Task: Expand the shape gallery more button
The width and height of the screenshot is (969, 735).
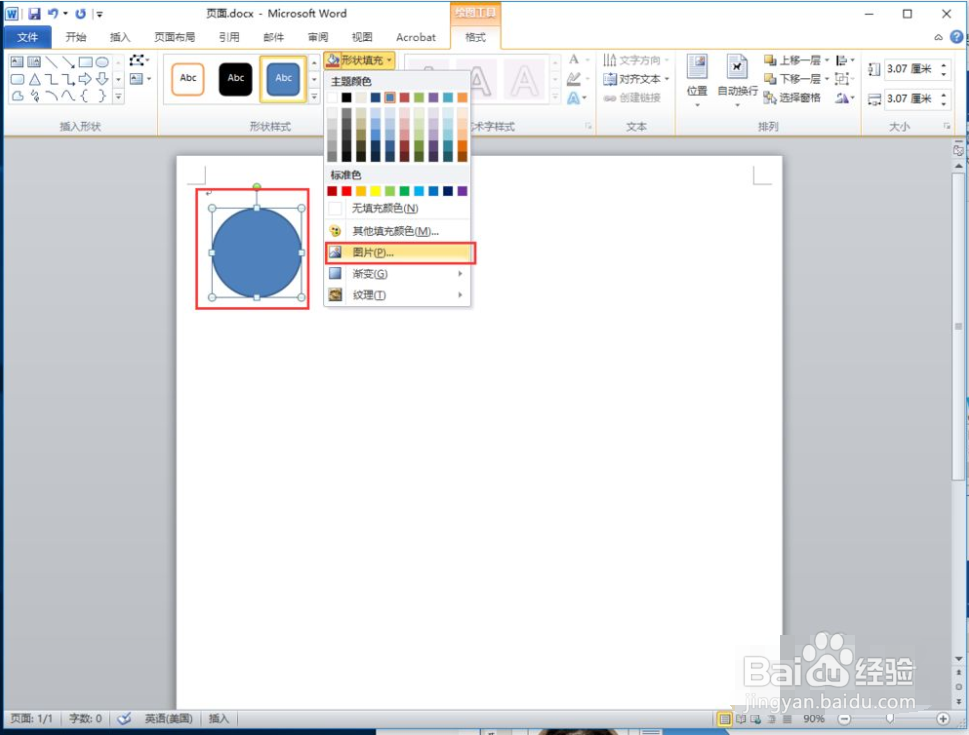Action: [118, 96]
